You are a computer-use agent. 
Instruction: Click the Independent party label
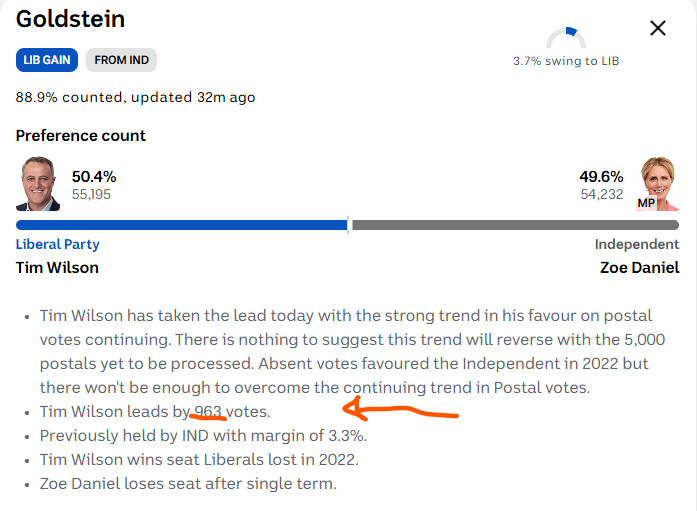(637, 244)
